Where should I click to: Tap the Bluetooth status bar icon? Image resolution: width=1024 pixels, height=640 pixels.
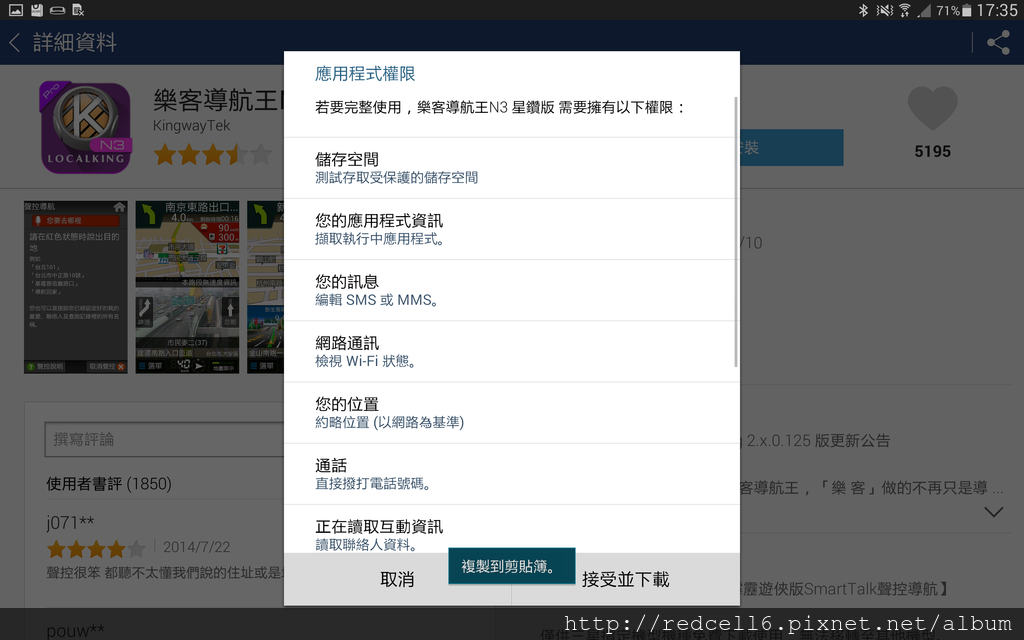[x=863, y=10]
